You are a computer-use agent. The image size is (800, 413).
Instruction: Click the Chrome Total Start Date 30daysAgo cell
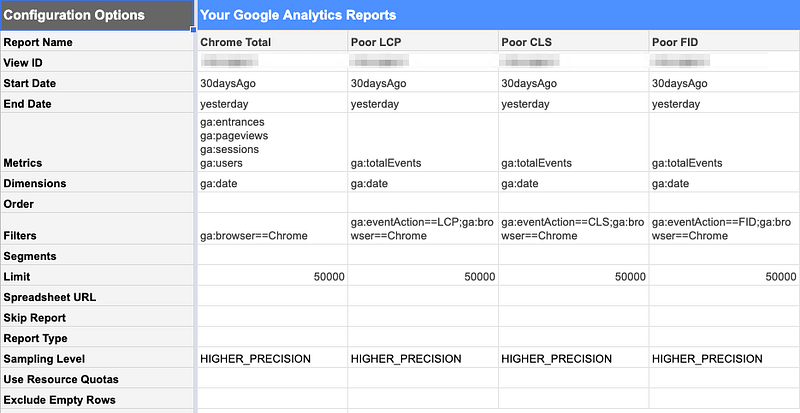pyautogui.click(x=272, y=83)
